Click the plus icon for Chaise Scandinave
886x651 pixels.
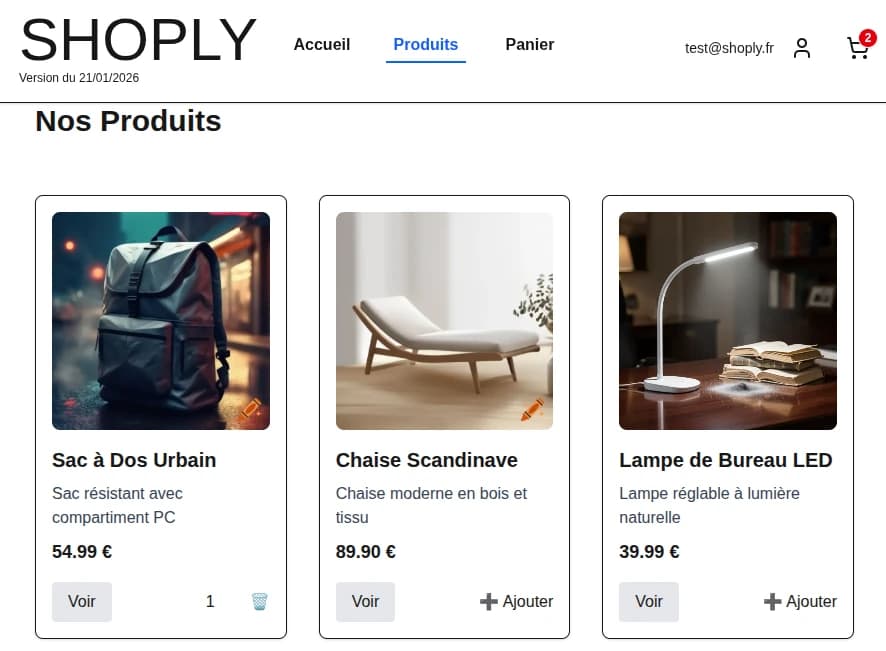tap(488, 601)
